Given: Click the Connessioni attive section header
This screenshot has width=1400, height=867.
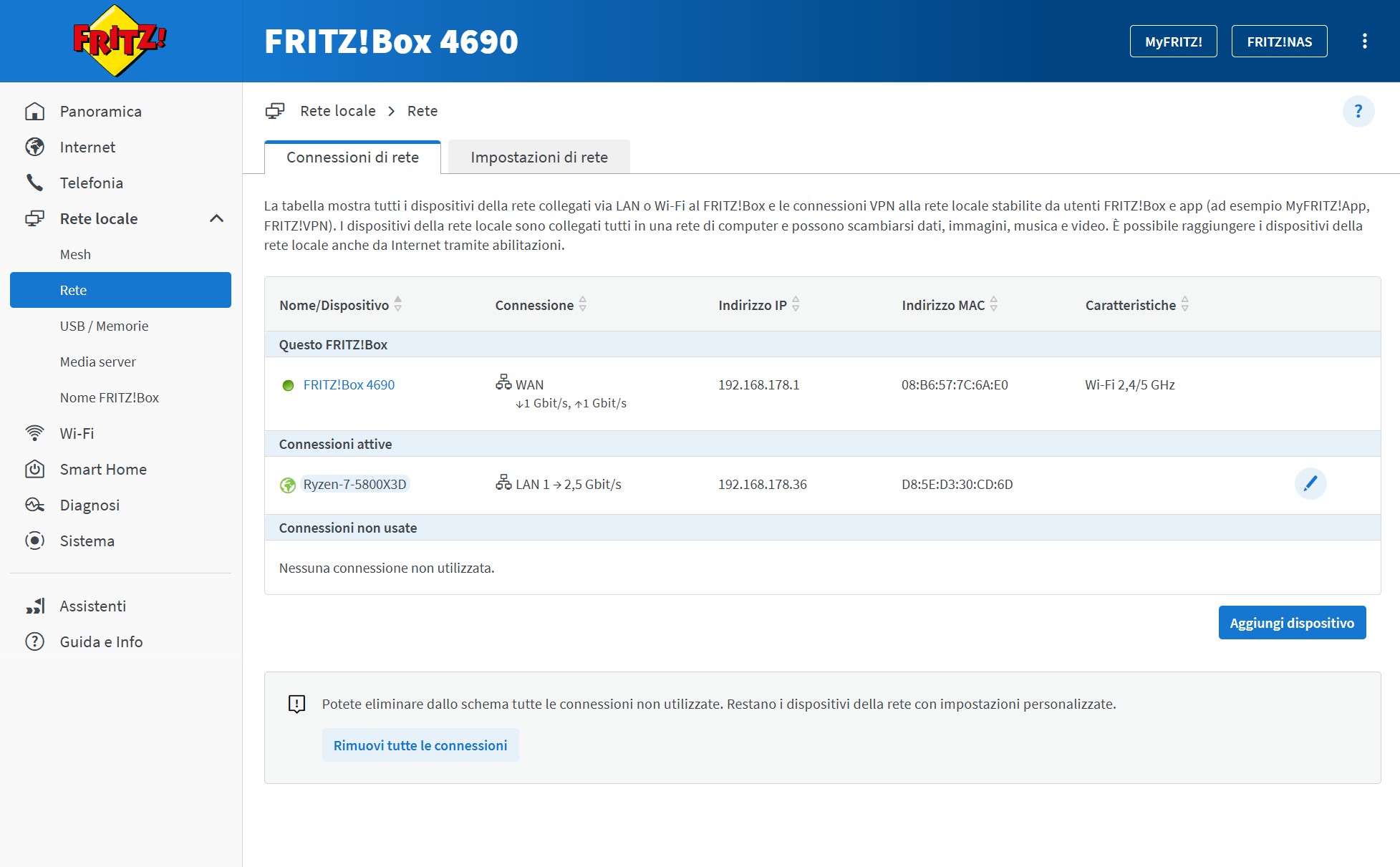Looking at the screenshot, I should point(822,444).
